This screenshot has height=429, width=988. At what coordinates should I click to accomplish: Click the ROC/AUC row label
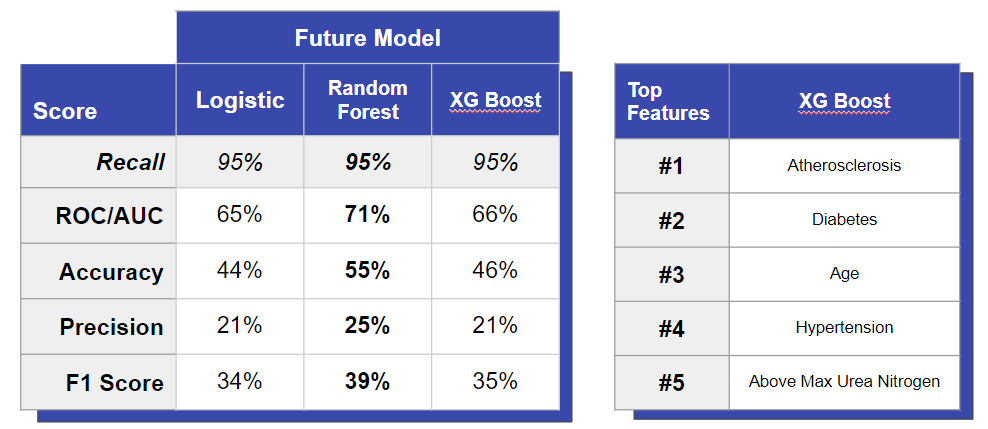(x=111, y=216)
